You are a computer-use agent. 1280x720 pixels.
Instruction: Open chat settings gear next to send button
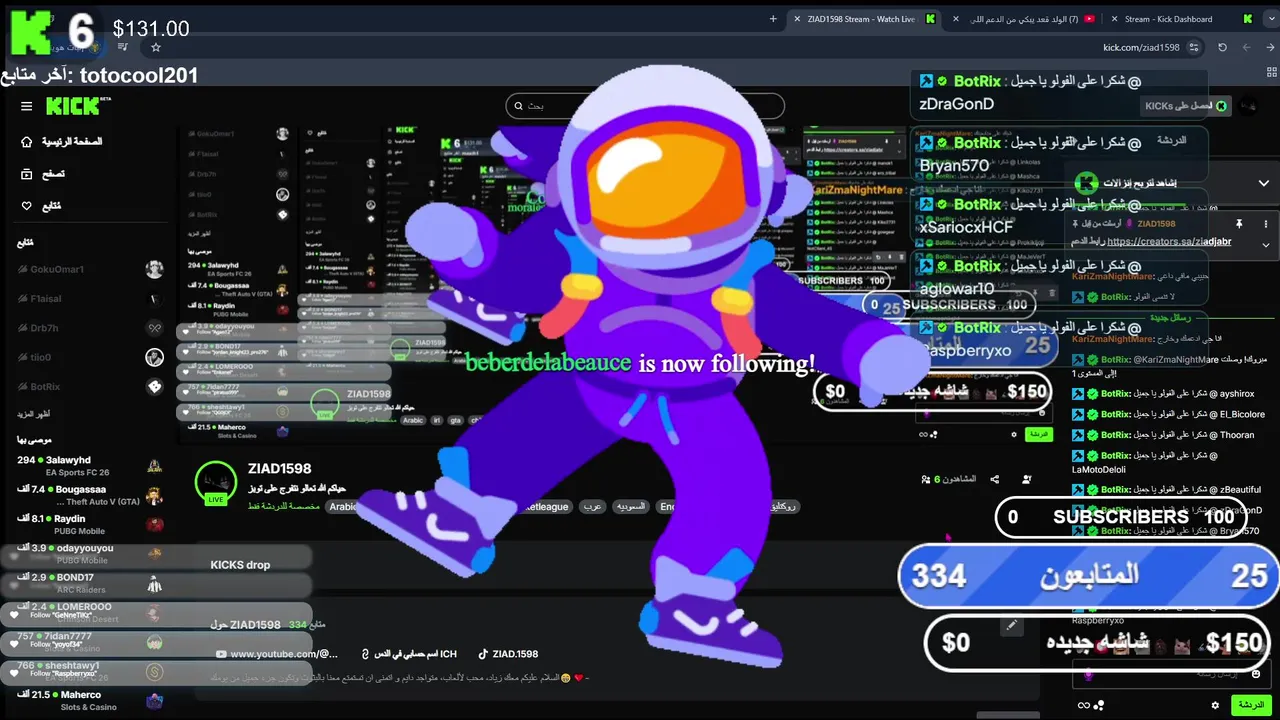coord(1215,705)
